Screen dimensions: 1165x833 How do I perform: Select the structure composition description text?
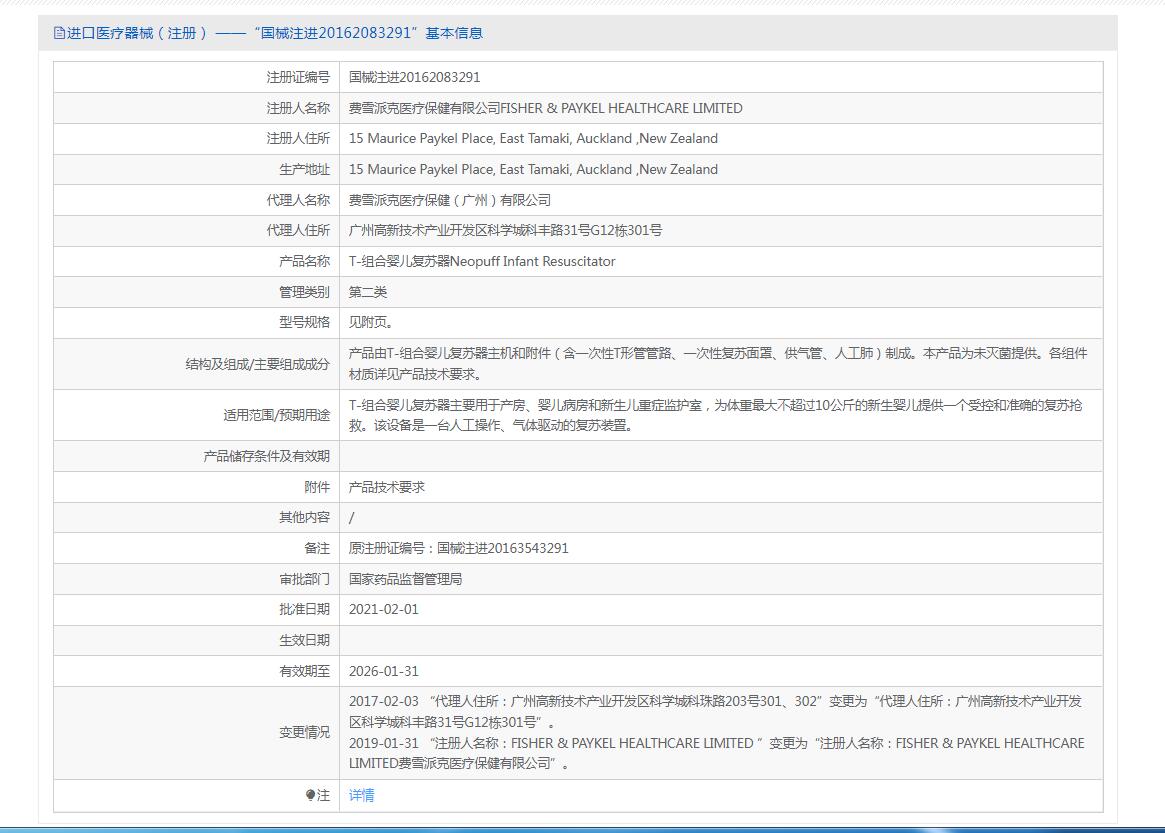pyautogui.click(x=718, y=364)
